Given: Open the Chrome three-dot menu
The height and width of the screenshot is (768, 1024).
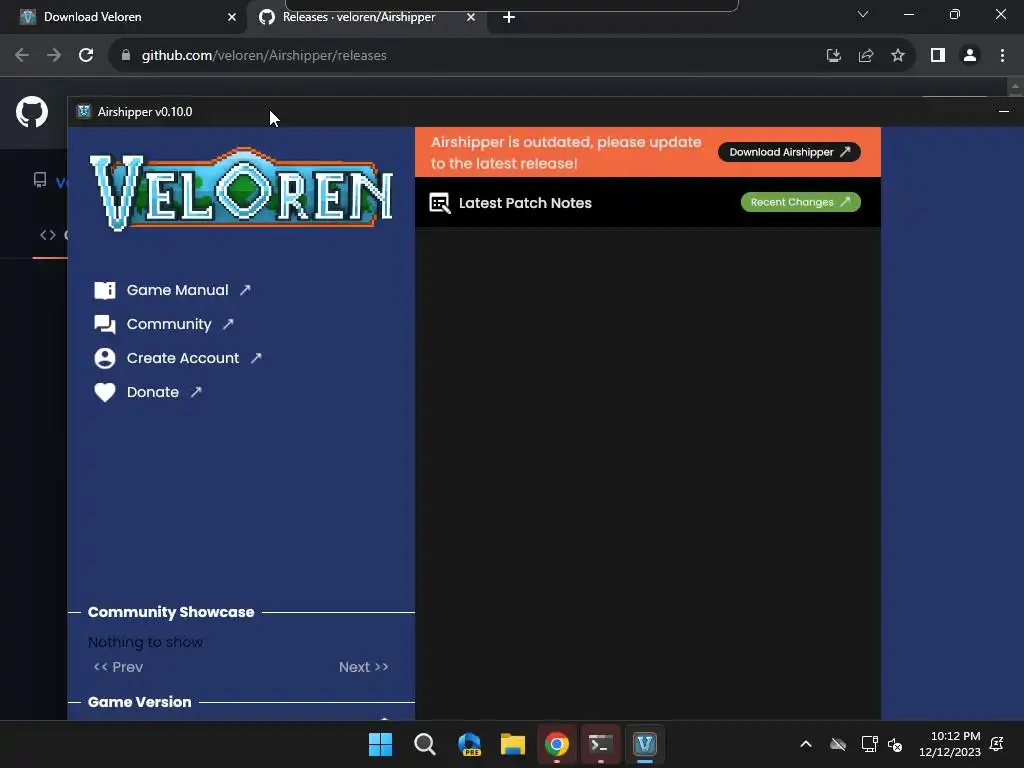Looking at the screenshot, I should (1002, 56).
